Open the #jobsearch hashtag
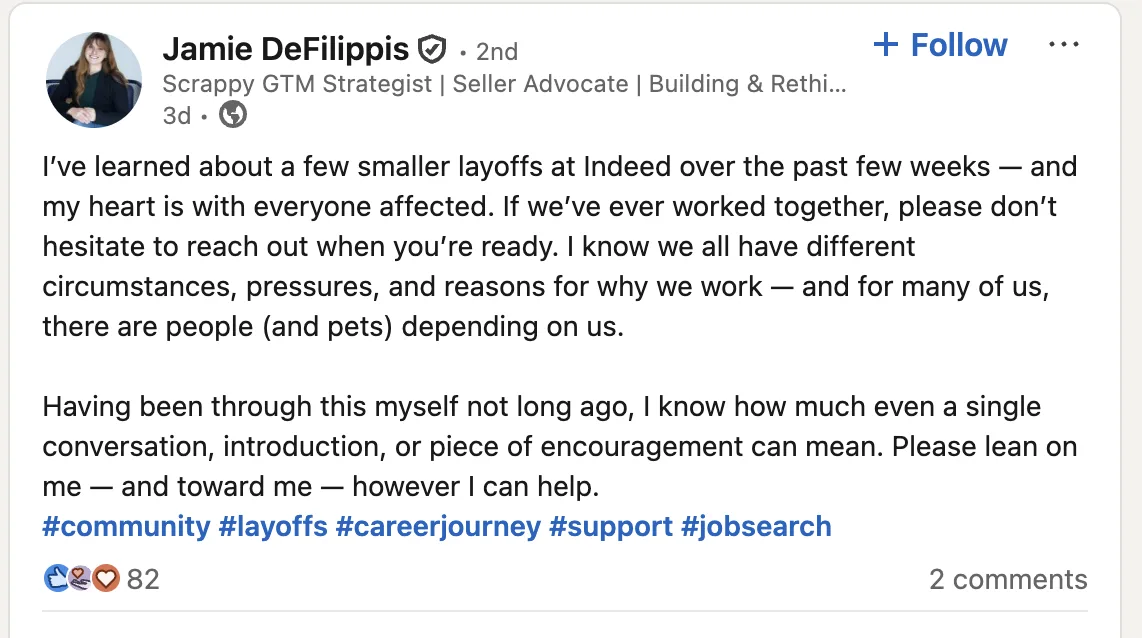 [x=756, y=526]
